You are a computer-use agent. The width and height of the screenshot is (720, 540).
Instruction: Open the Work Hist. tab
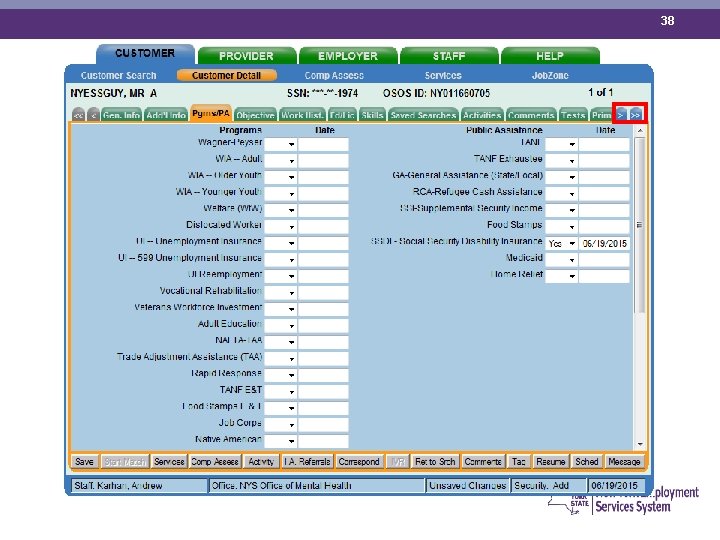[x=302, y=115]
